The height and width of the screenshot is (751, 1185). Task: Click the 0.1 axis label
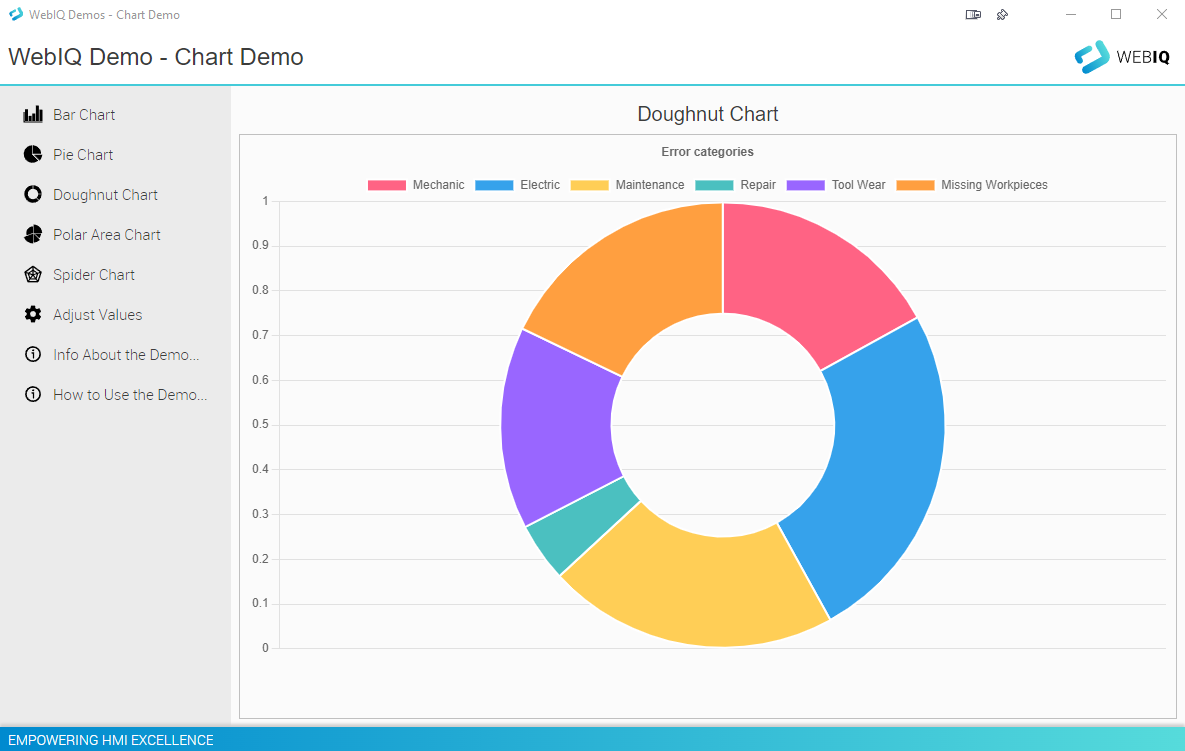[x=261, y=604]
